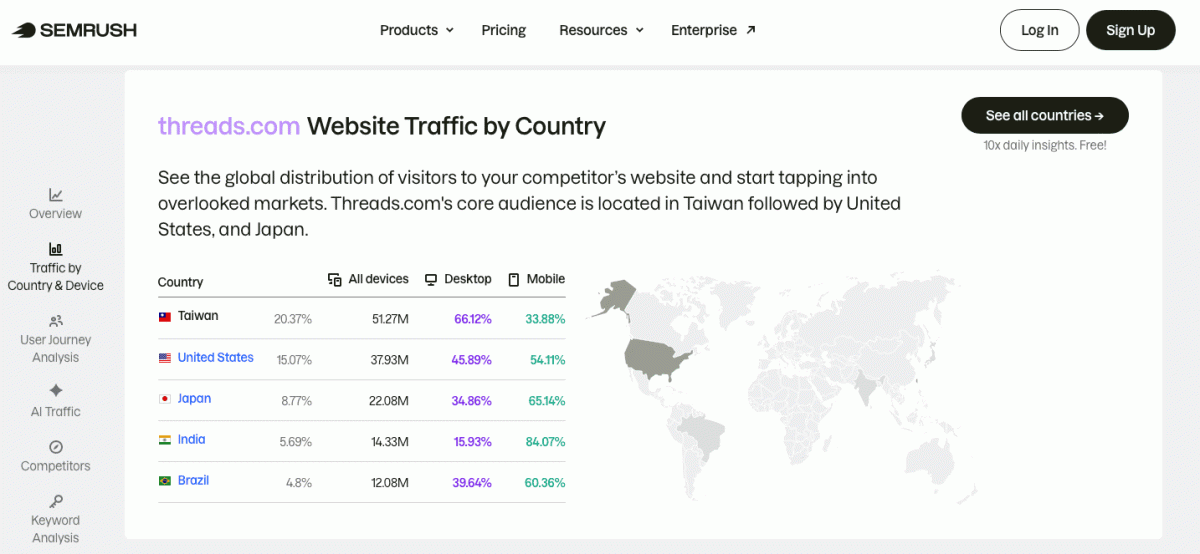Select the Overview chart icon in sidebar
This screenshot has height=554, width=1200.
coord(56,194)
